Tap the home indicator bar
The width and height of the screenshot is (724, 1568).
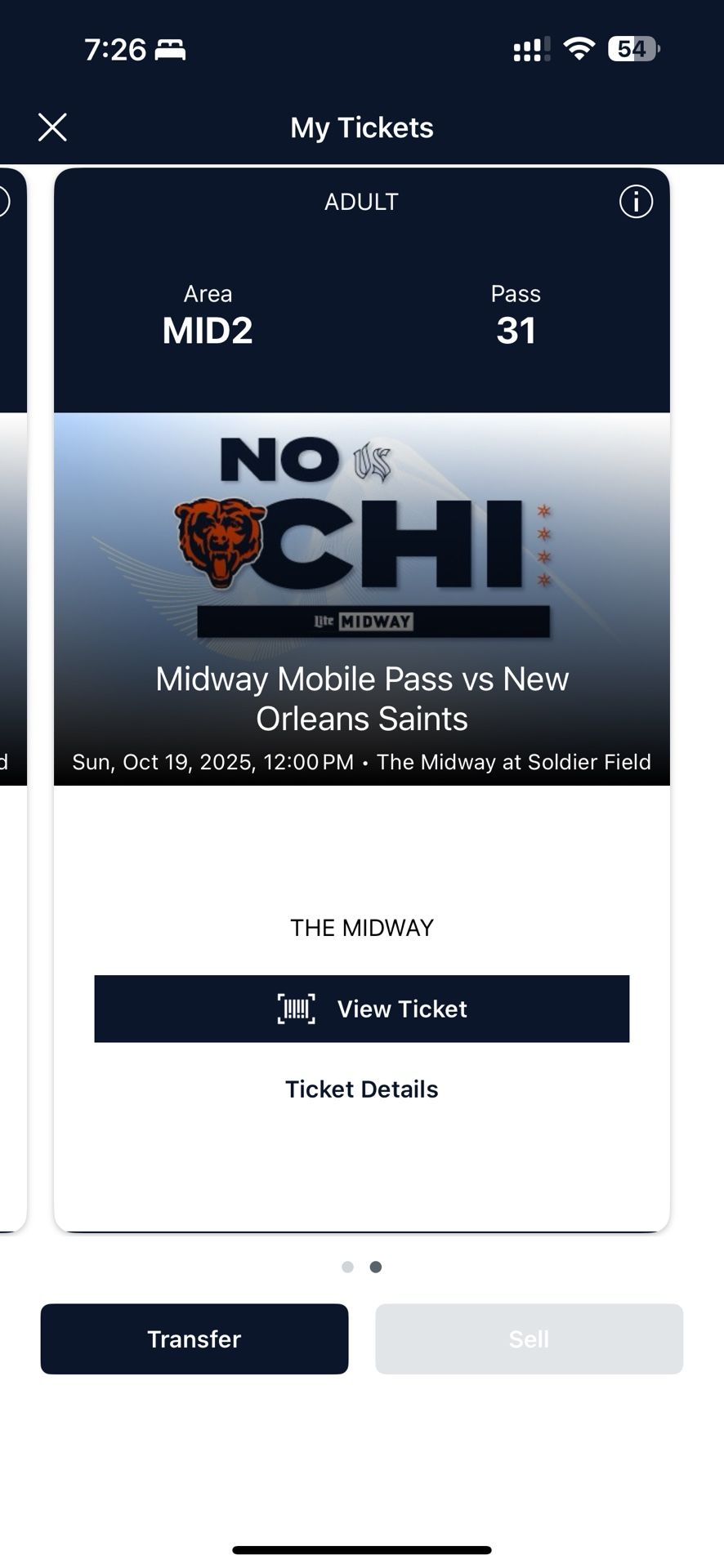(x=362, y=1550)
